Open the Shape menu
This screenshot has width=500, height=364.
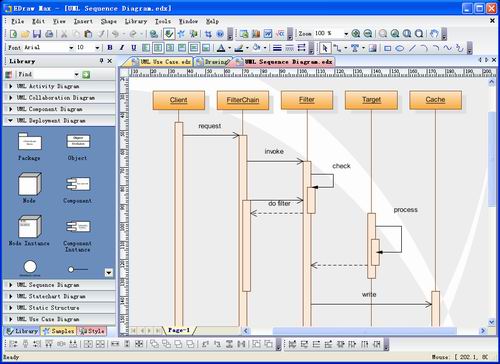109,21
